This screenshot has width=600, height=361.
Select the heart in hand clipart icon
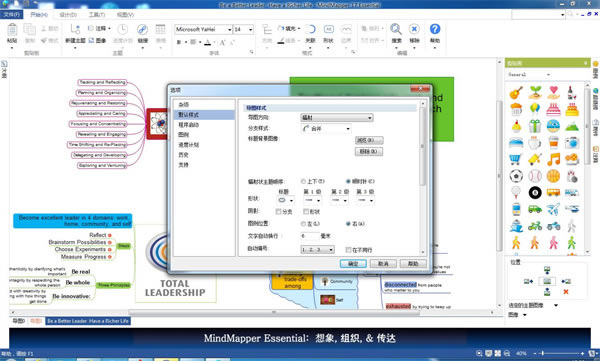point(553,92)
